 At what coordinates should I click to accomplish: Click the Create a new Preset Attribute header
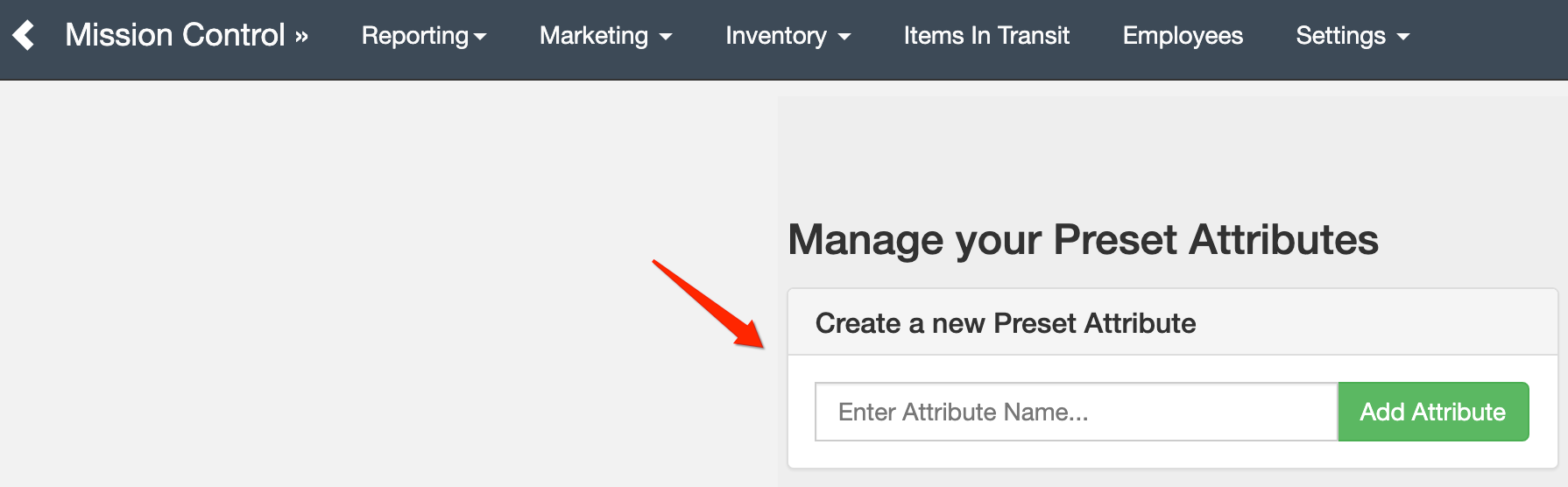pyautogui.click(x=1173, y=323)
